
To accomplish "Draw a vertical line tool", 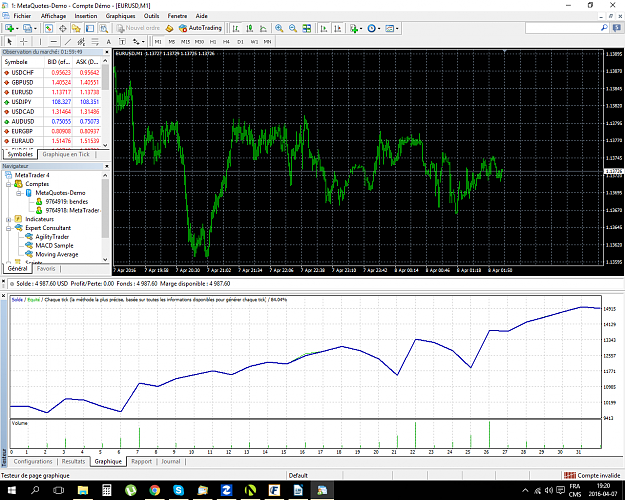I will click(x=40, y=41).
